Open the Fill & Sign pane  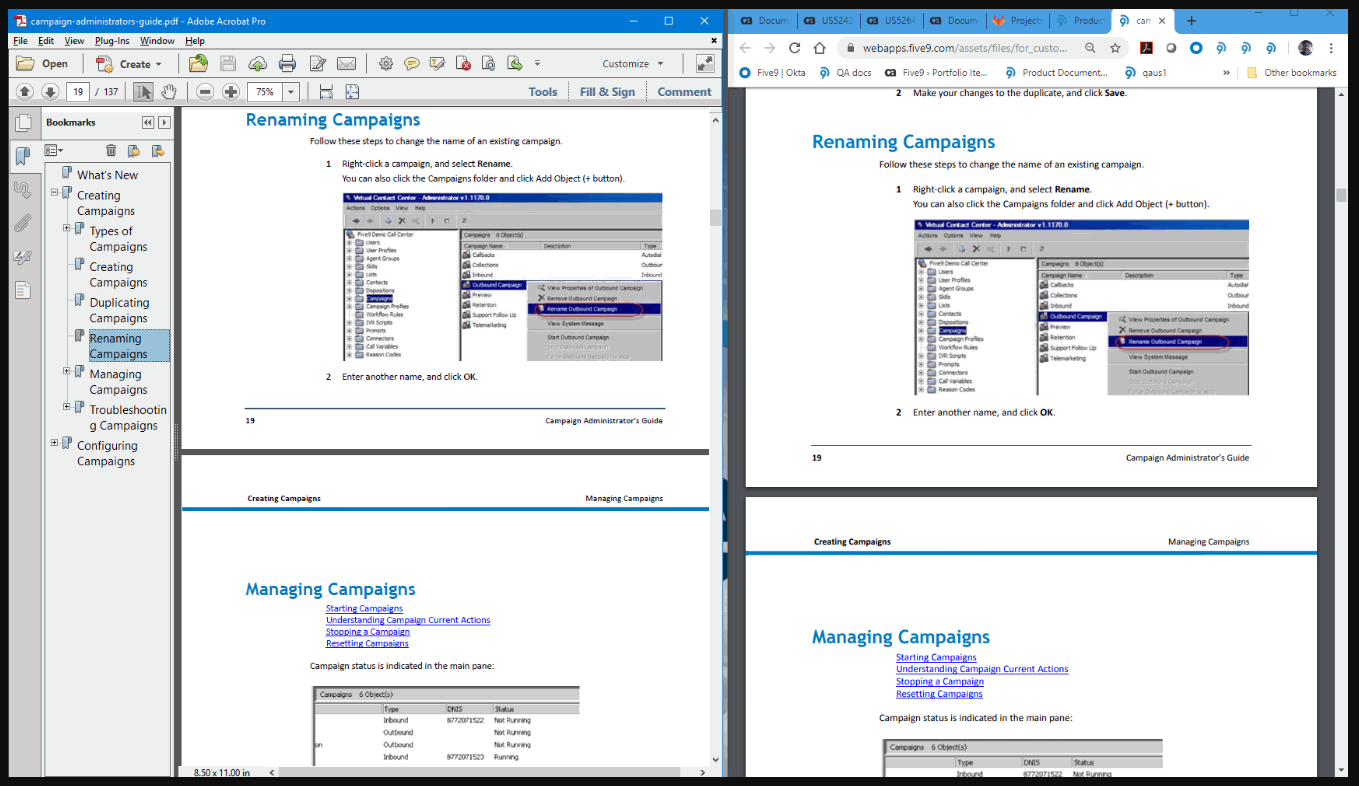click(x=607, y=92)
